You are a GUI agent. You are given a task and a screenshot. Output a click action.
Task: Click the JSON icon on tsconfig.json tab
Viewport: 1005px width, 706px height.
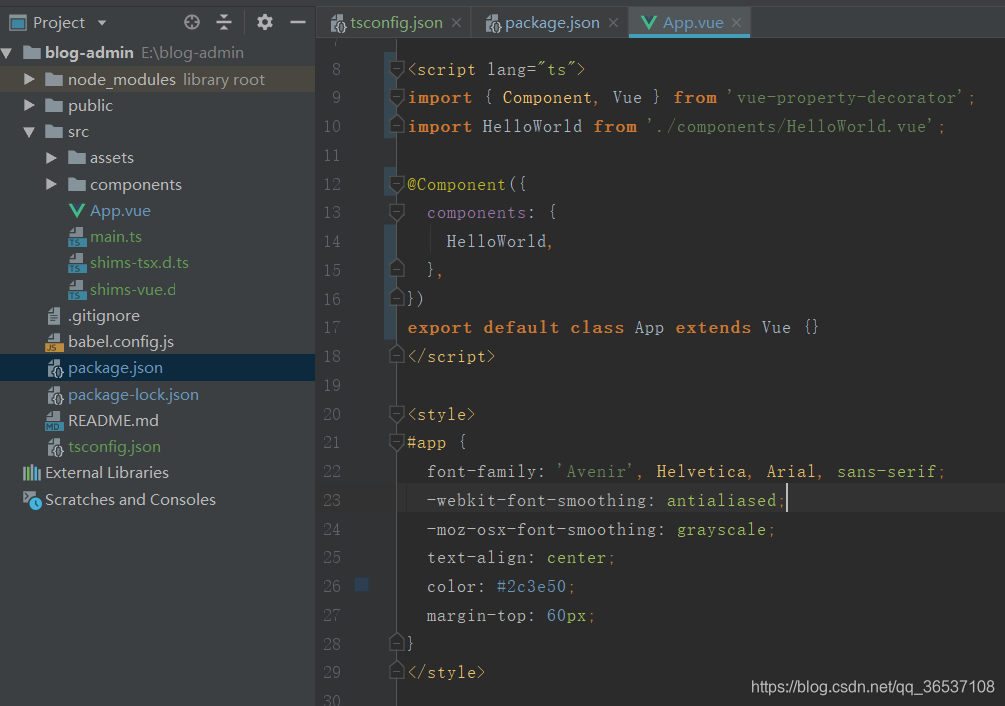tap(338, 24)
